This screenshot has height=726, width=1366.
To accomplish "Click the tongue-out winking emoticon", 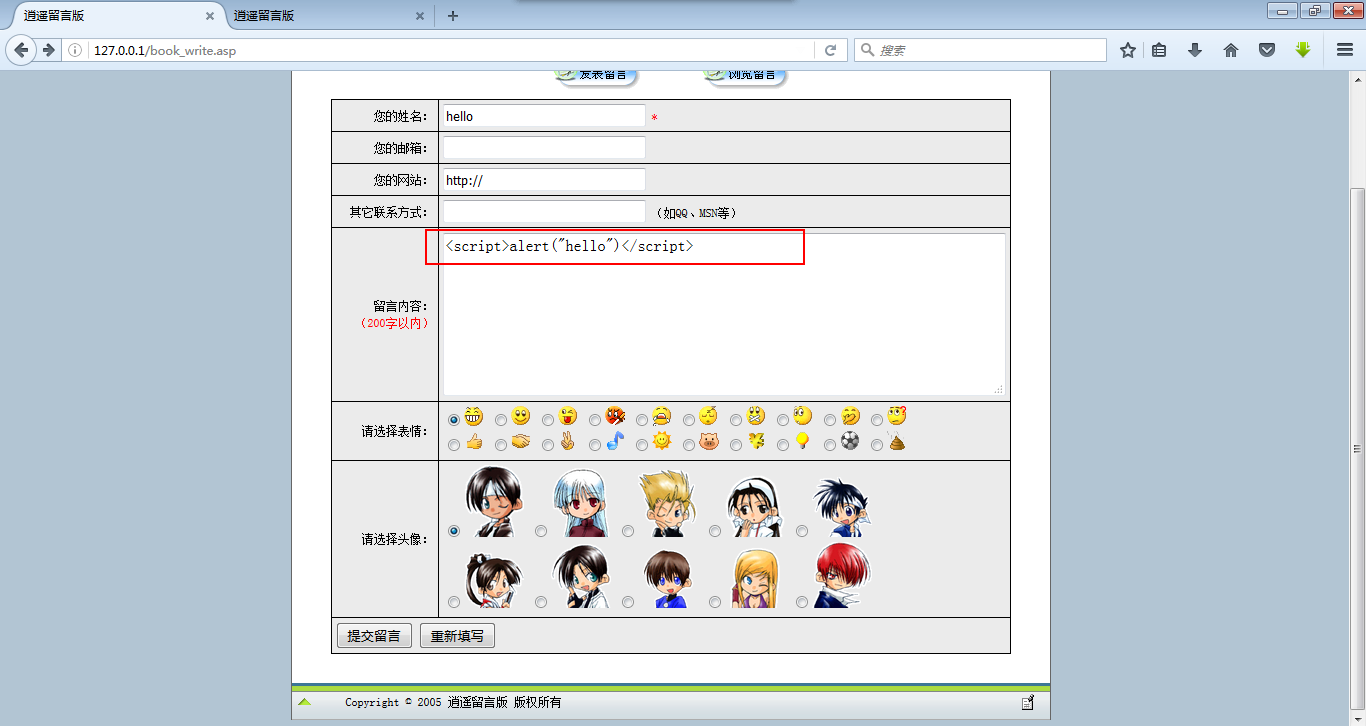I will tap(568, 416).
